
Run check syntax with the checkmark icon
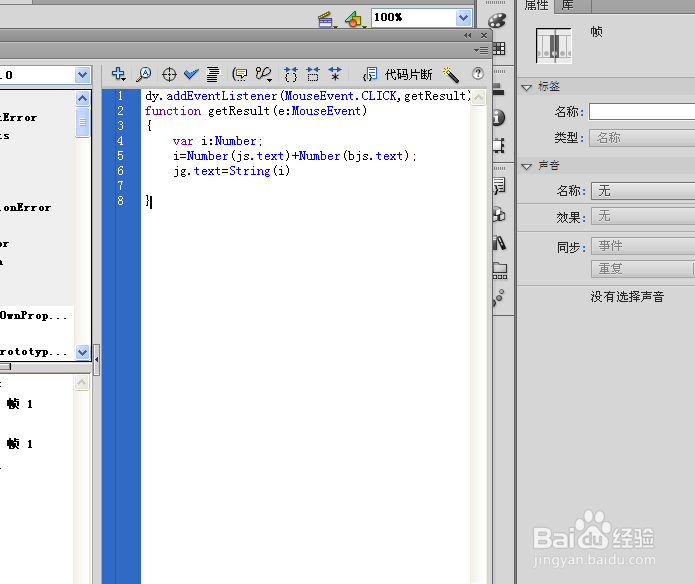[191, 74]
